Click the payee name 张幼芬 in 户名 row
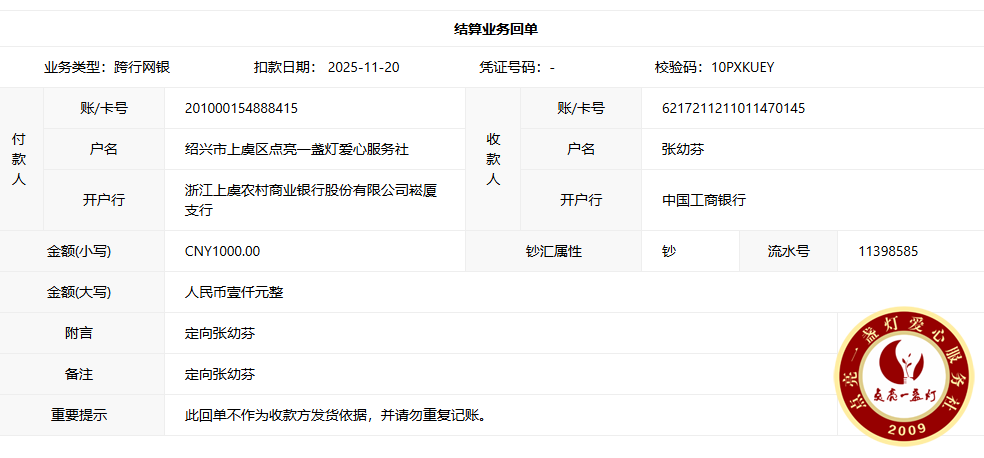Viewport: 984px width, 458px height. coord(683,149)
